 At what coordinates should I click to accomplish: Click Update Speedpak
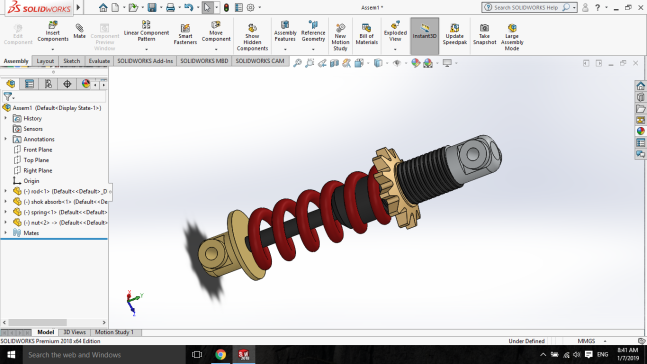coord(455,34)
